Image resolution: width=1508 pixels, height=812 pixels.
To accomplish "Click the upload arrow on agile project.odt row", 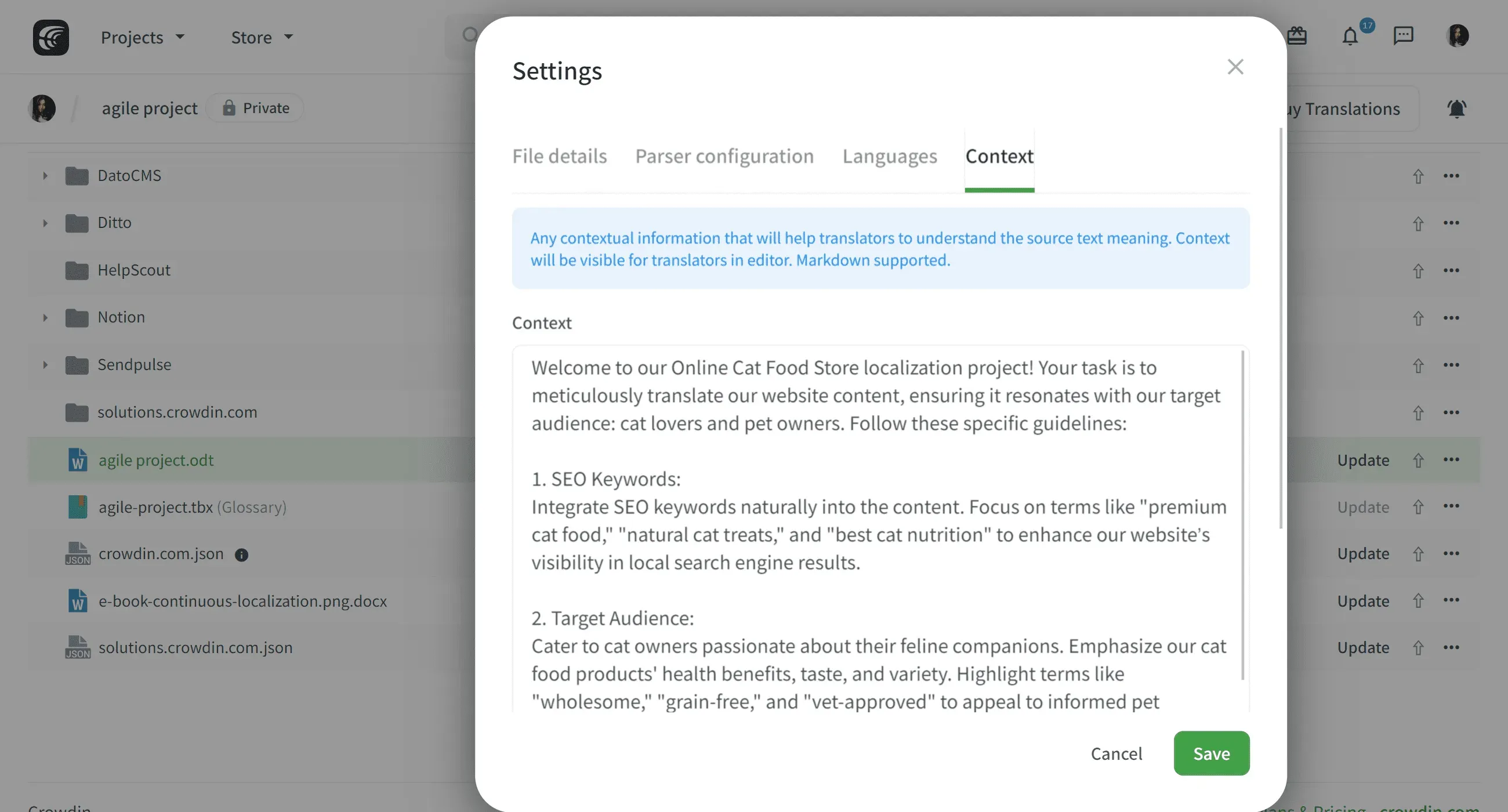I will click(1418, 460).
